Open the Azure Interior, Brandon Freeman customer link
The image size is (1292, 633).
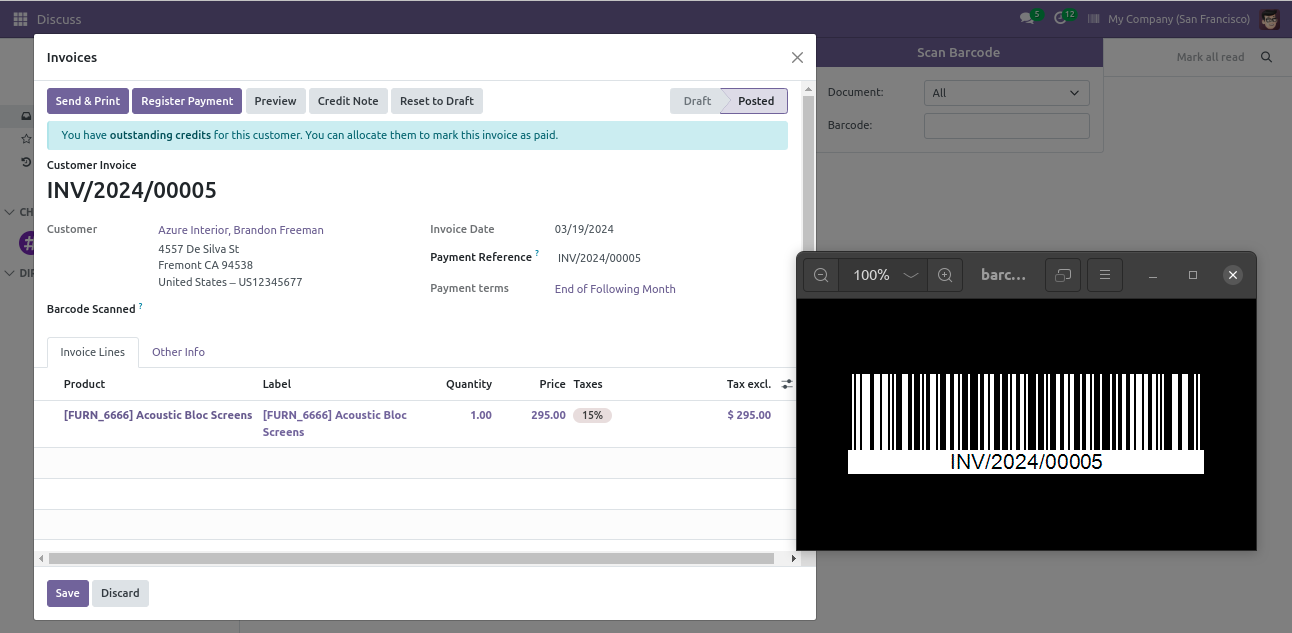241,230
